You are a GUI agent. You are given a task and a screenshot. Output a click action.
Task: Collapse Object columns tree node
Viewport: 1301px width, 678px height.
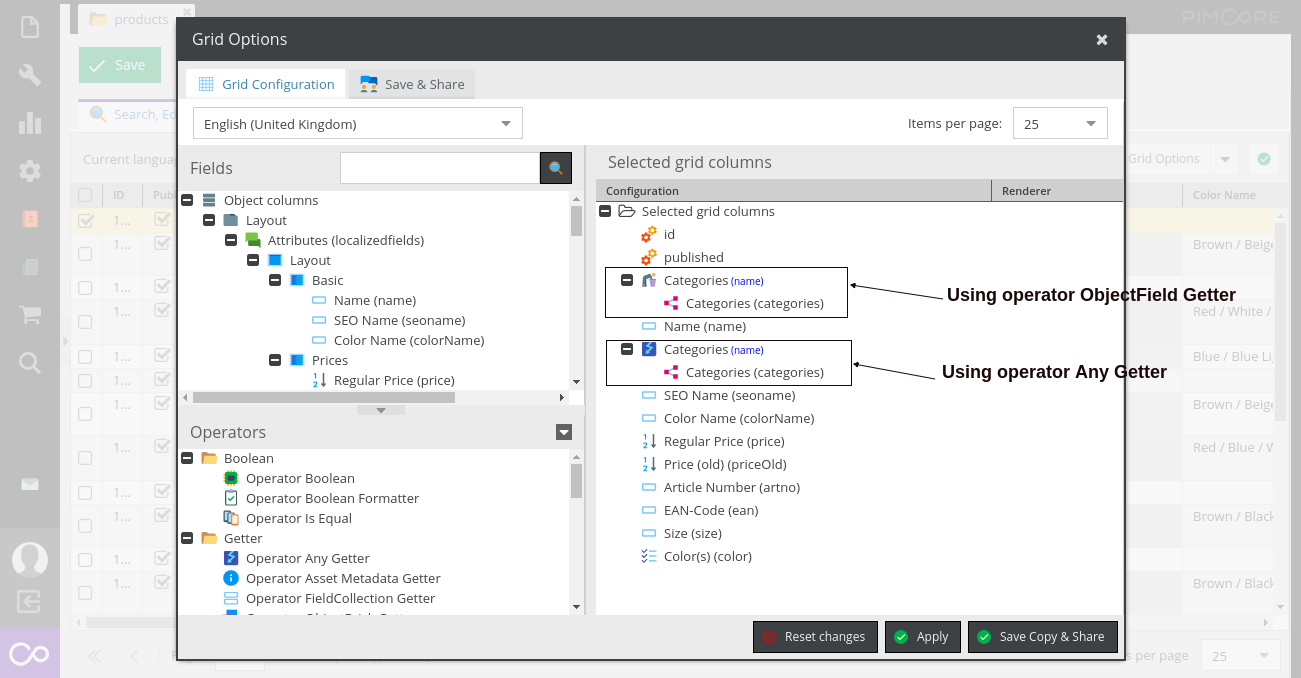[x=187, y=200]
